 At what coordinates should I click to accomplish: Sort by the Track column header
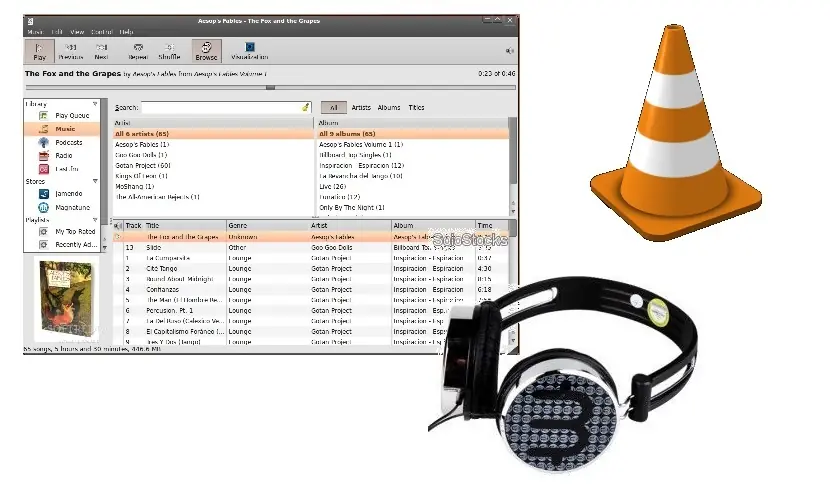(133, 225)
